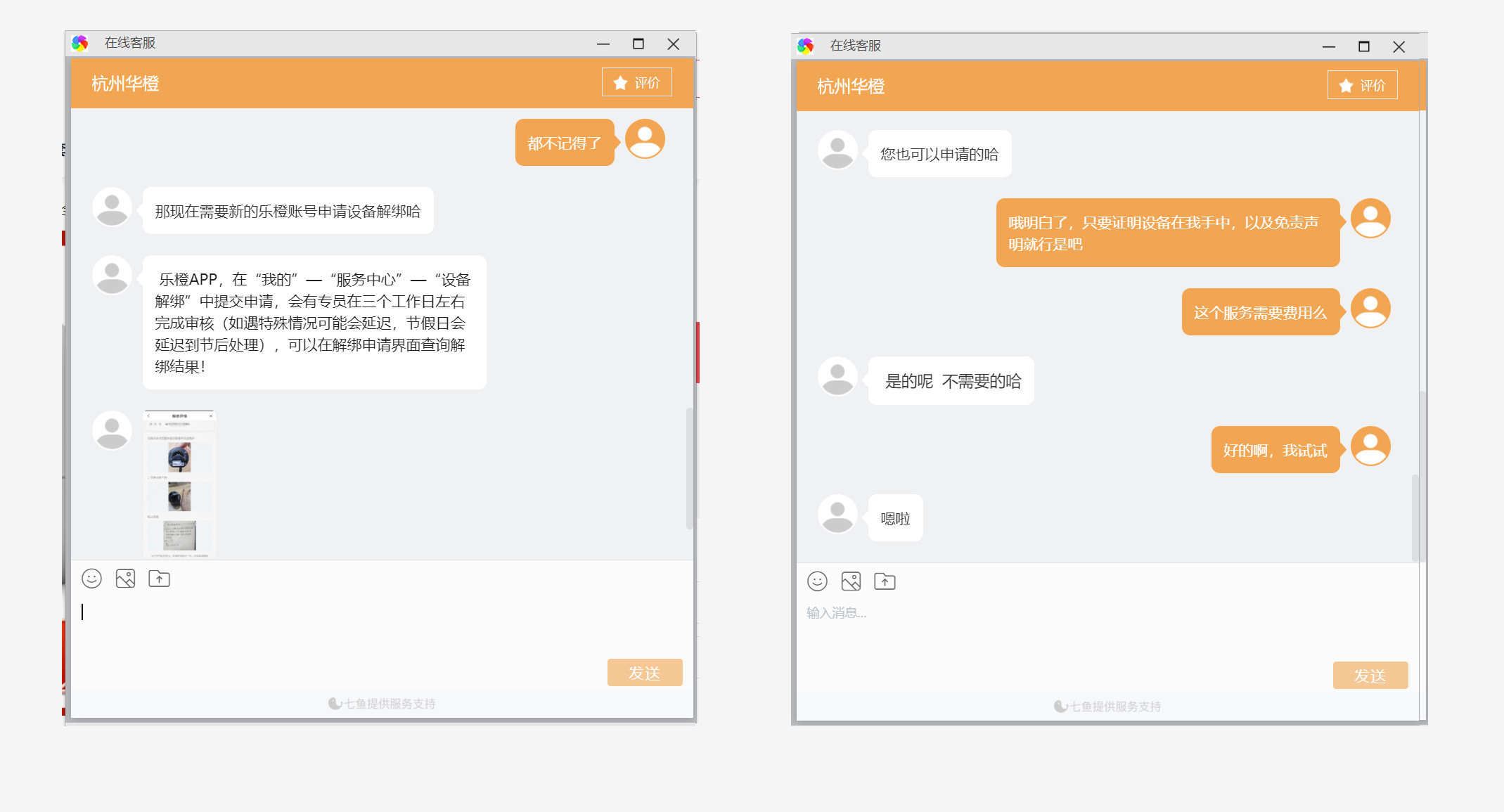Click agent avatar beside 乐橙APP instructions message
Image resolution: width=1504 pixels, height=812 pixels.
[x=112, y=276]
